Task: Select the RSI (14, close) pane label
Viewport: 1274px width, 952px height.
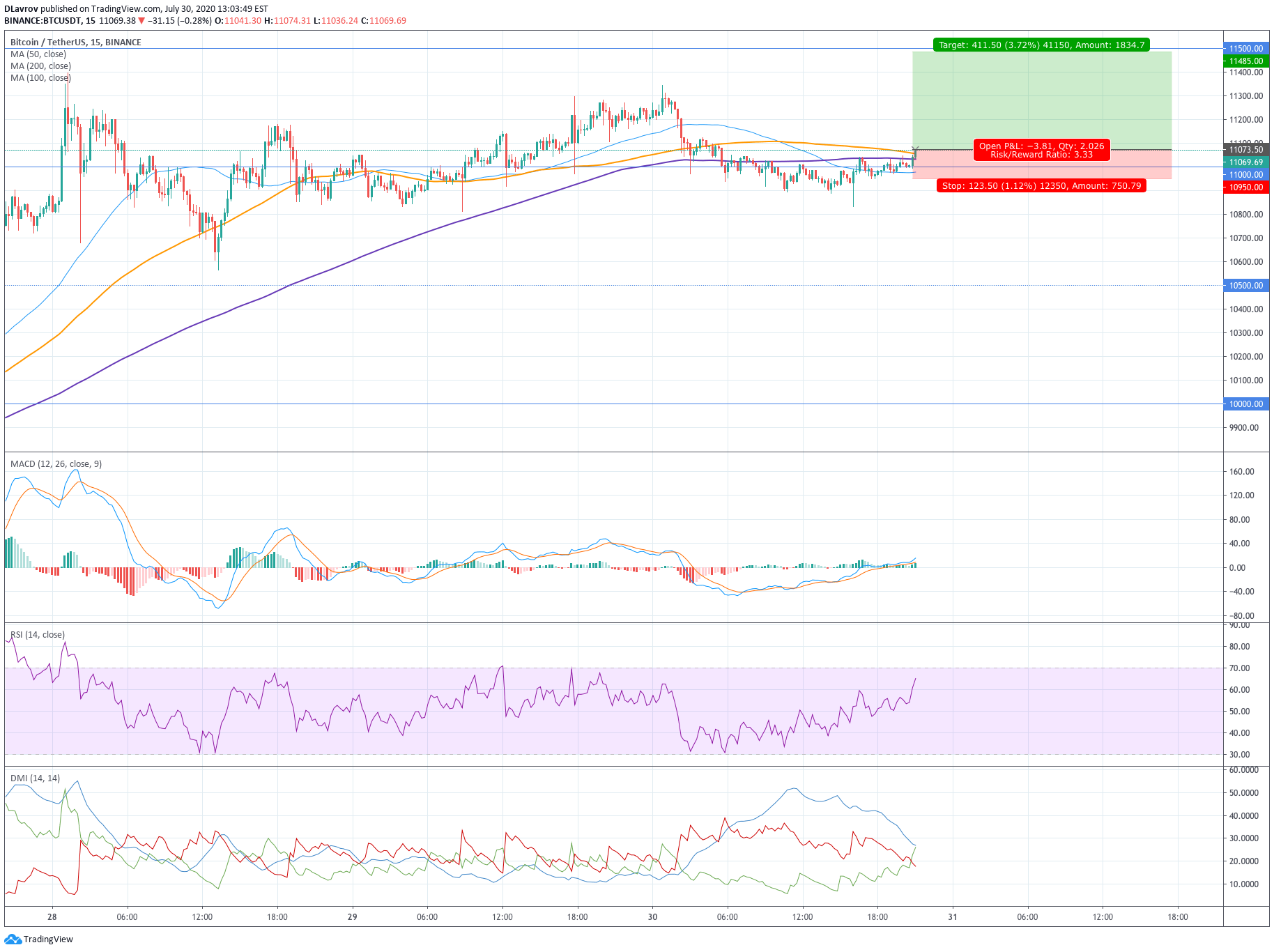Action: pyautogui.click(x=38, y=635)
